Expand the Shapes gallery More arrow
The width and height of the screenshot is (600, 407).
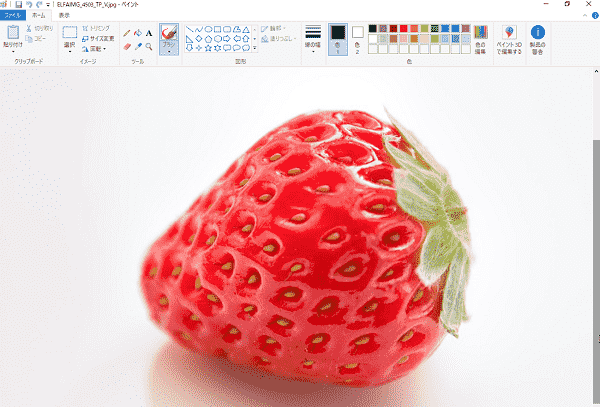[x=255, y=48]
